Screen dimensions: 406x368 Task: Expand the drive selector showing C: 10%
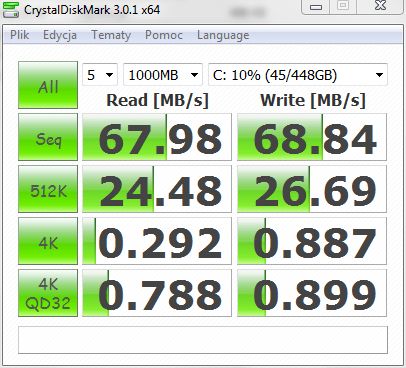pos(298,75)
